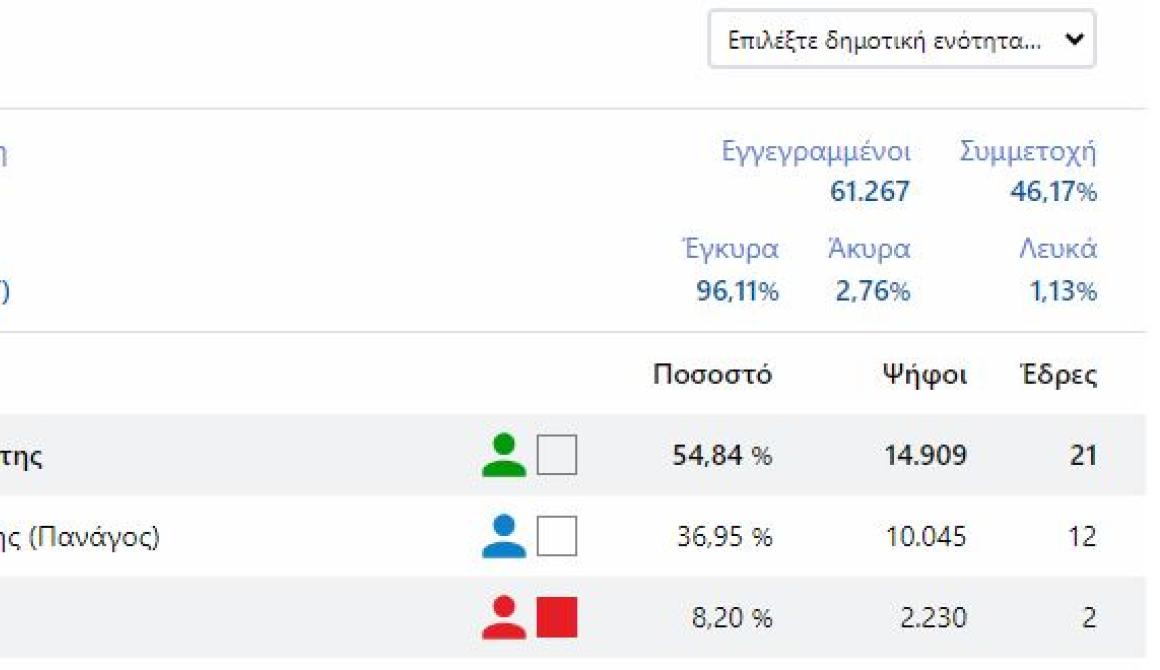Viewport: 1160px width, 670px height.
Task: Click the red color square
Action: pos(557,618)
